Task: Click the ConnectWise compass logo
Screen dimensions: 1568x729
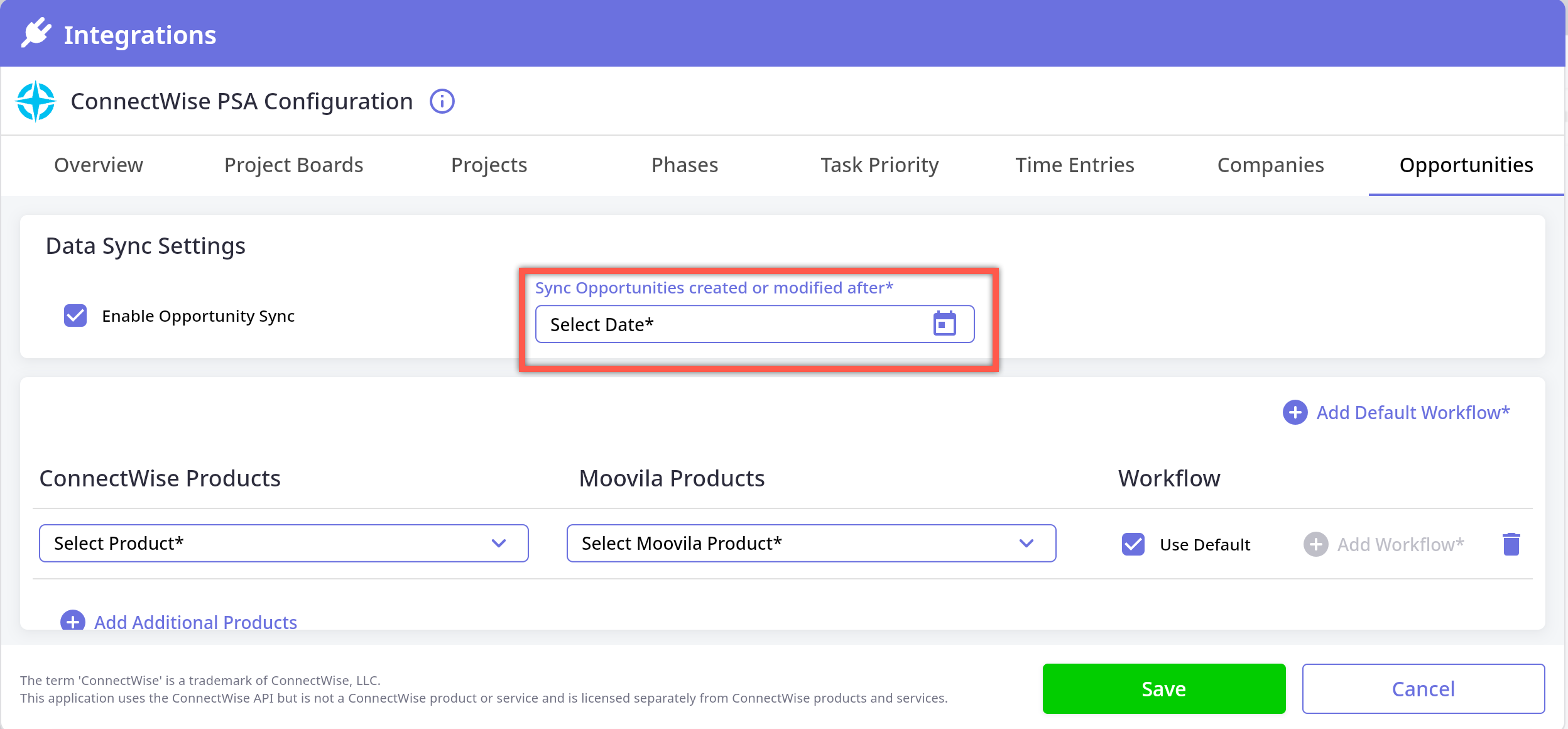Action: coord(36,101)
